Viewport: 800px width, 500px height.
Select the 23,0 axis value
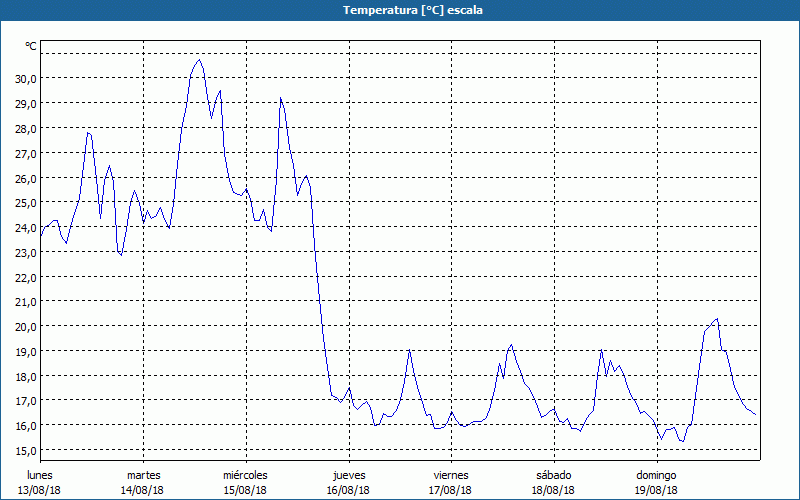point(26,253)
